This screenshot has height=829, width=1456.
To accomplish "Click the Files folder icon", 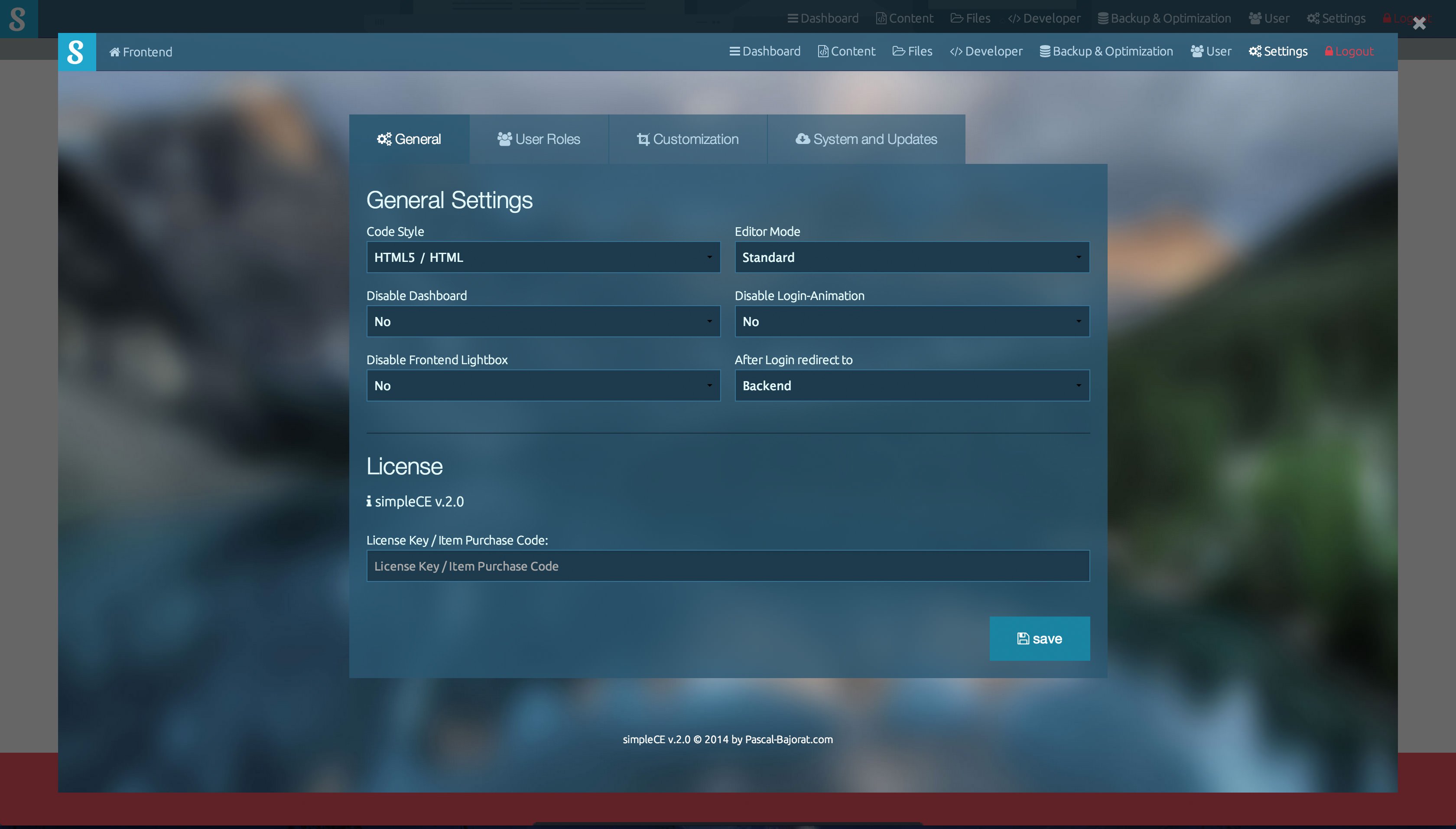I will click(898, 51).
